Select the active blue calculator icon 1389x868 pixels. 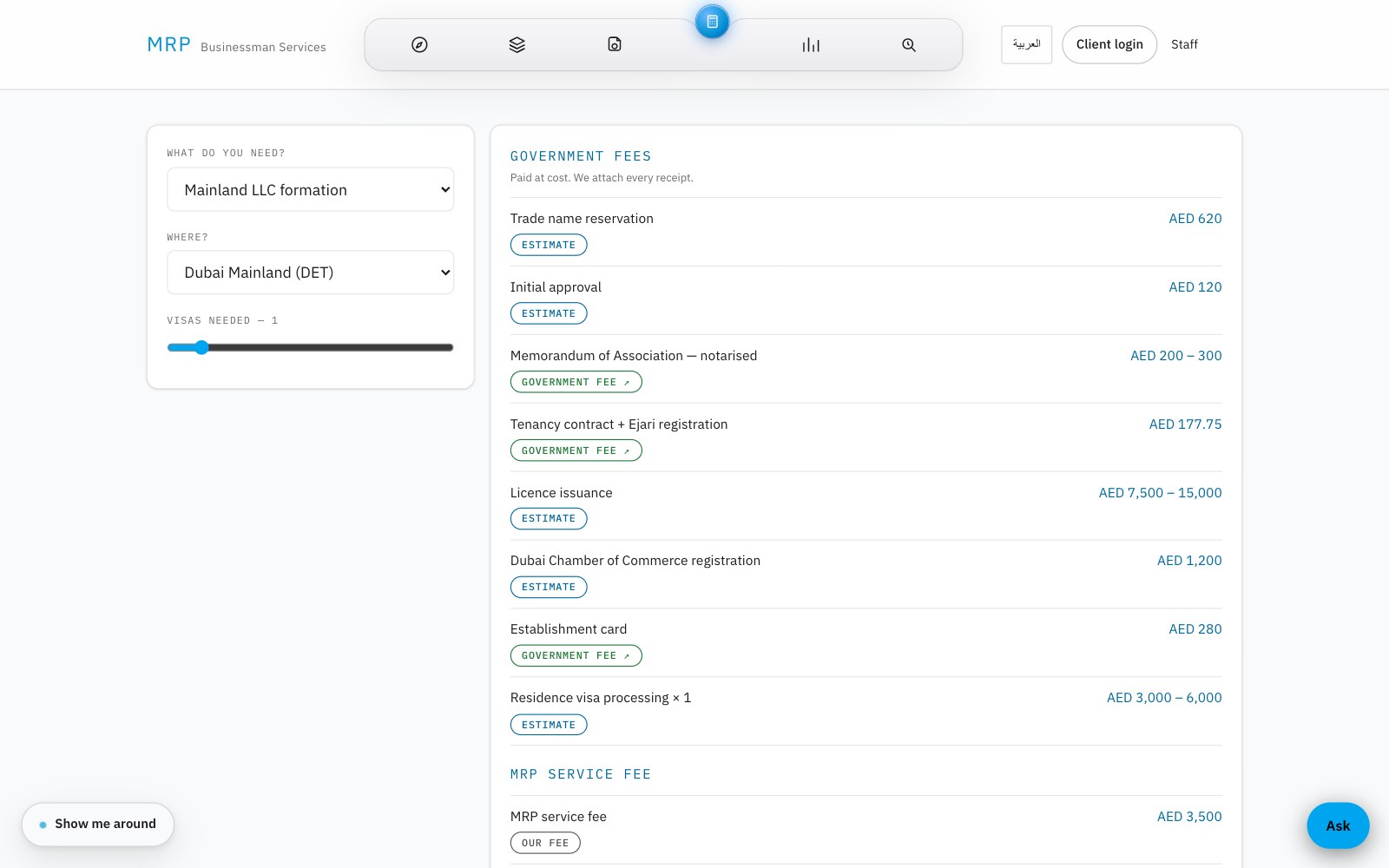point(712,22)
